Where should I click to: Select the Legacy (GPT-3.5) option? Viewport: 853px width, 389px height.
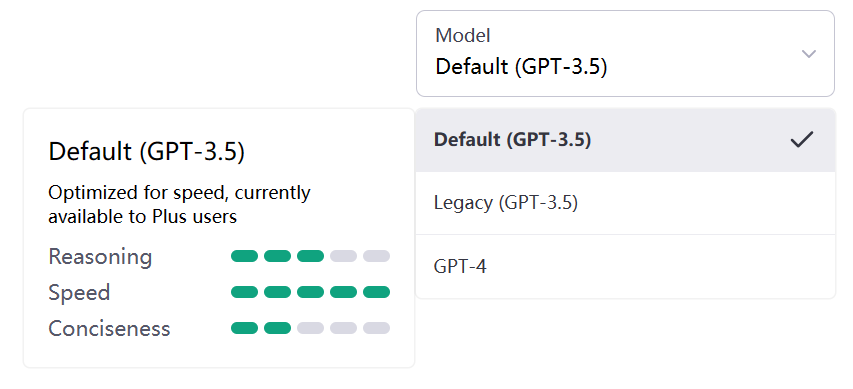pos(625,203)
